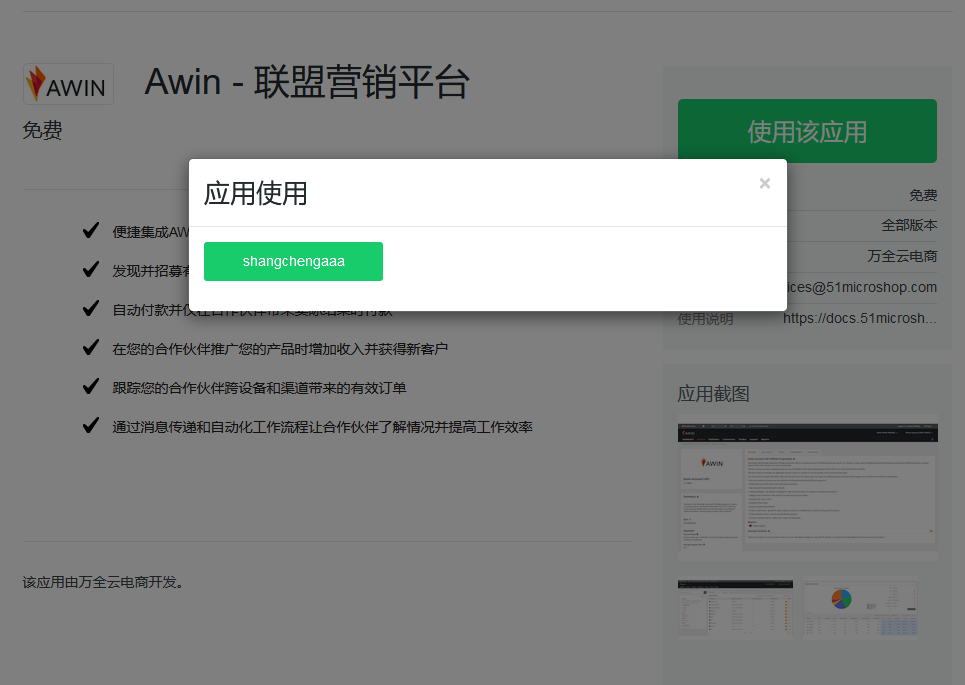Image resolution: width=965 pixels, height=685 pixels.
Task: Select the shangchengaaa store button
Action: (293, 262)
